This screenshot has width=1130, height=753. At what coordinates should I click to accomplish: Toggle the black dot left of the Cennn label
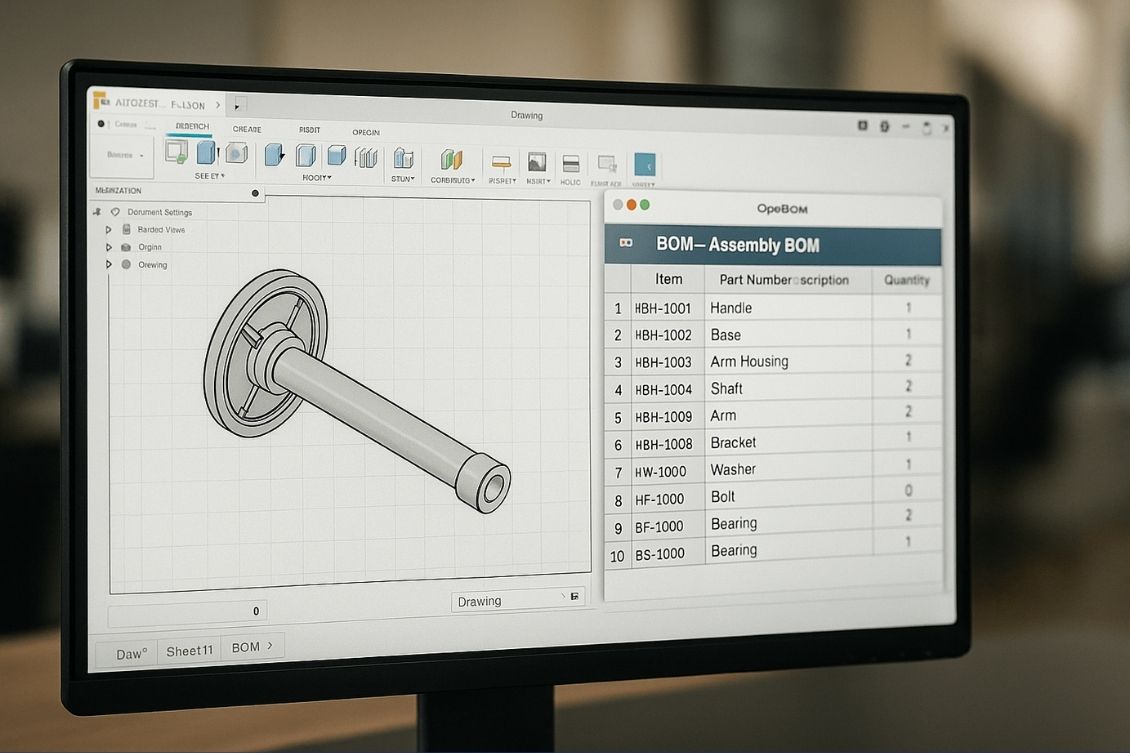(x=101, y=123)
